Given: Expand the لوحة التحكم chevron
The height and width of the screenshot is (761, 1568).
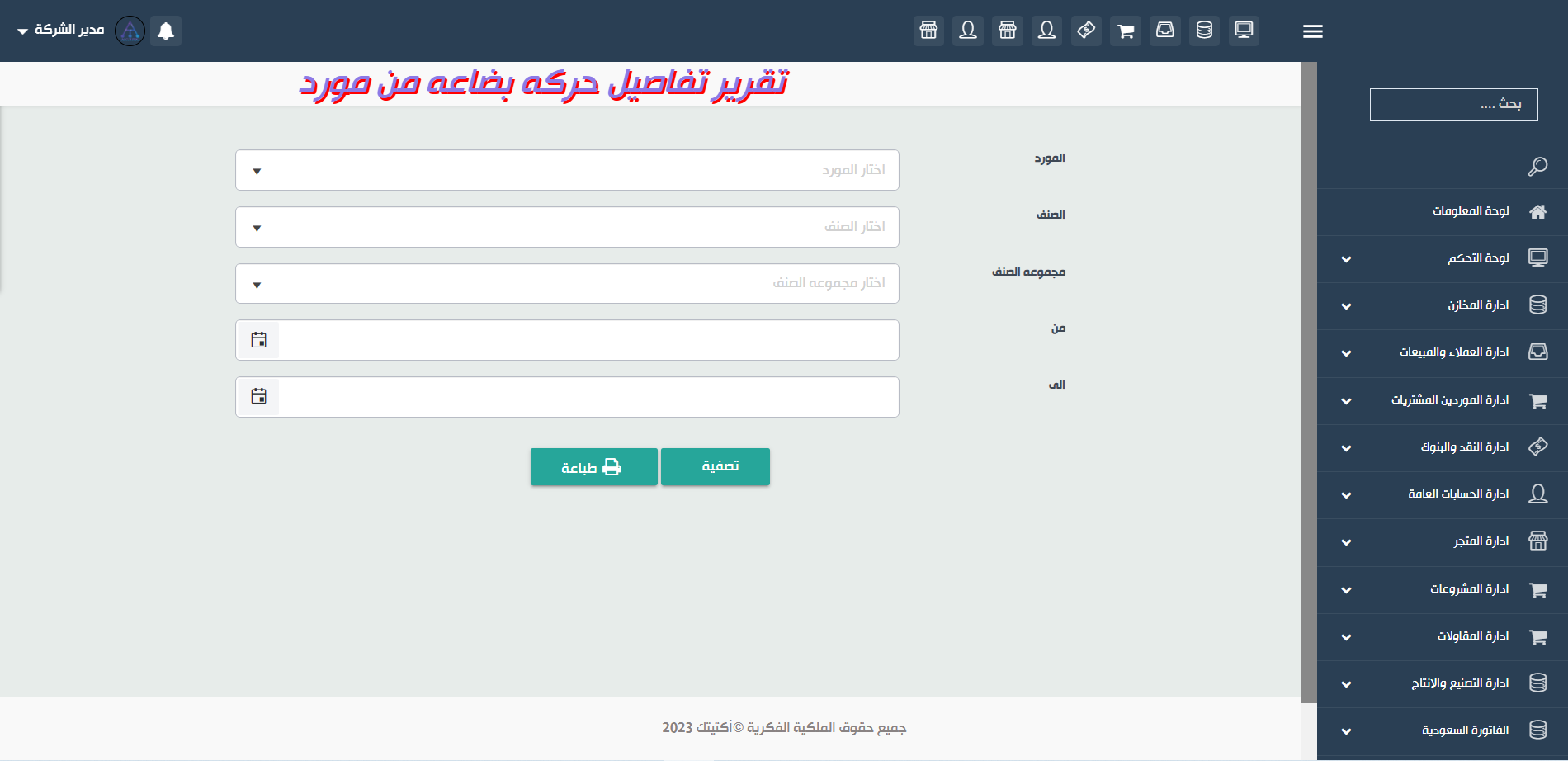Looking at the screenshot, I should pos(1346,259).
